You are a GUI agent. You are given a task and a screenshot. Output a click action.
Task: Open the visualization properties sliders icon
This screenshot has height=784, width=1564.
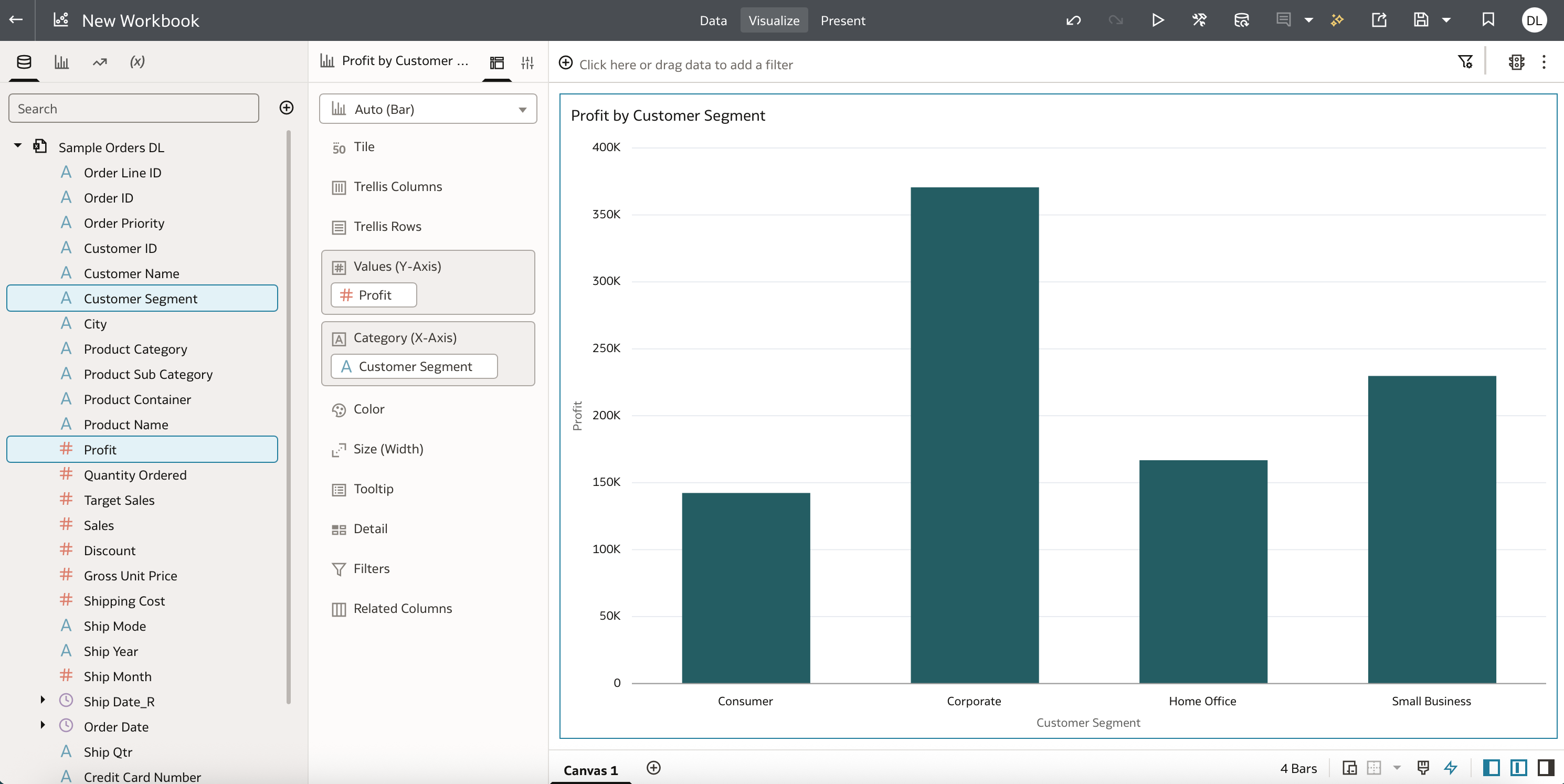click(x=527, y=62)
